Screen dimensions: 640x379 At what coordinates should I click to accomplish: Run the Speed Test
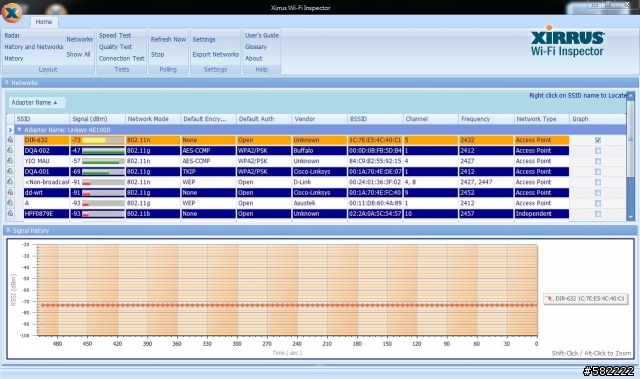pos(115,35)
